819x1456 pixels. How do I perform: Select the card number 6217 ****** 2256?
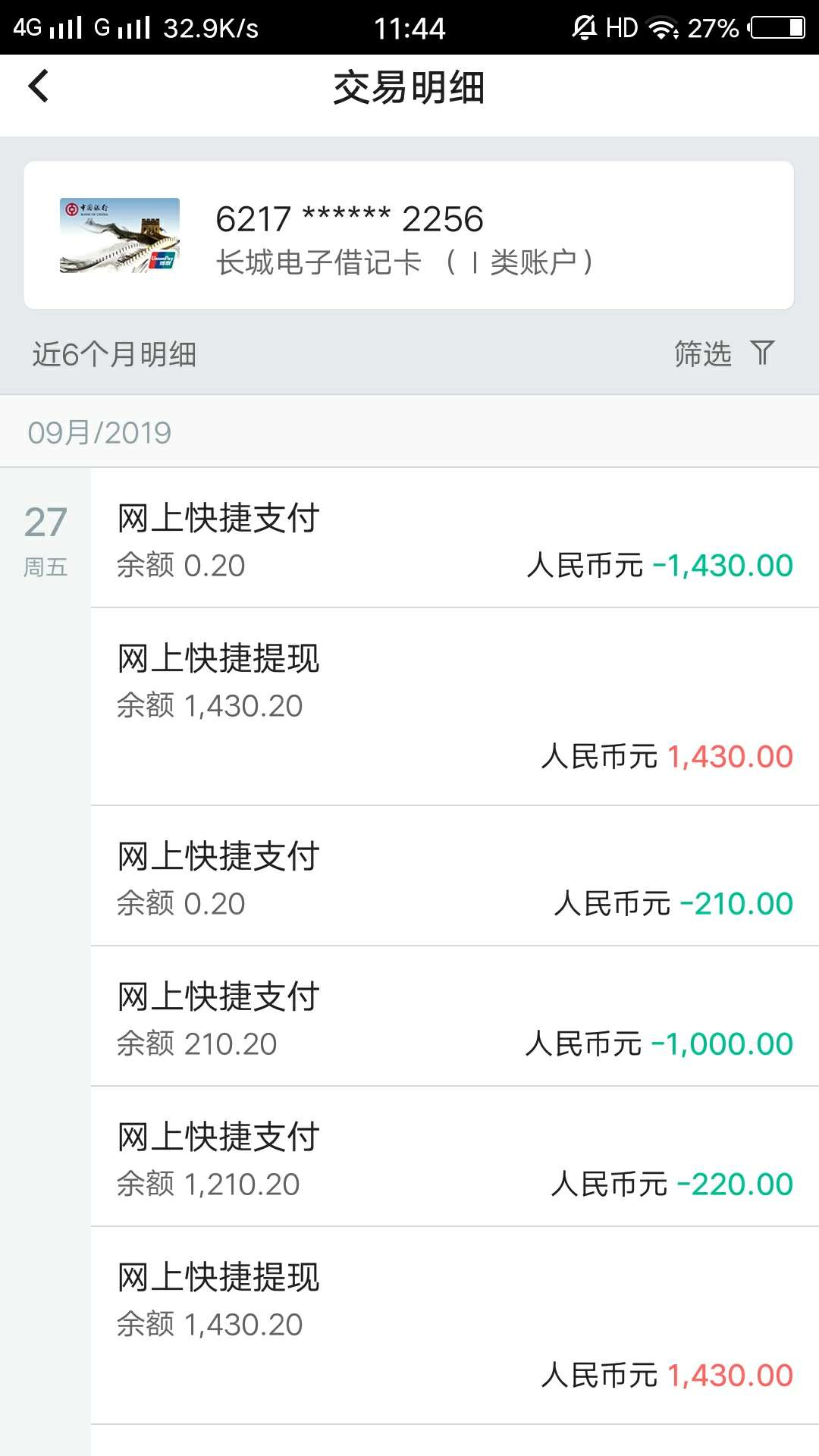pyautogui.click(x=349, y=219)
